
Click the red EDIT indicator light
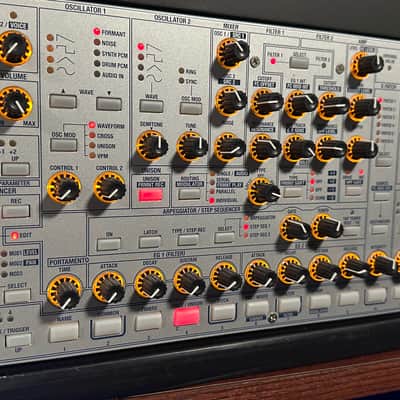[14, 236]
